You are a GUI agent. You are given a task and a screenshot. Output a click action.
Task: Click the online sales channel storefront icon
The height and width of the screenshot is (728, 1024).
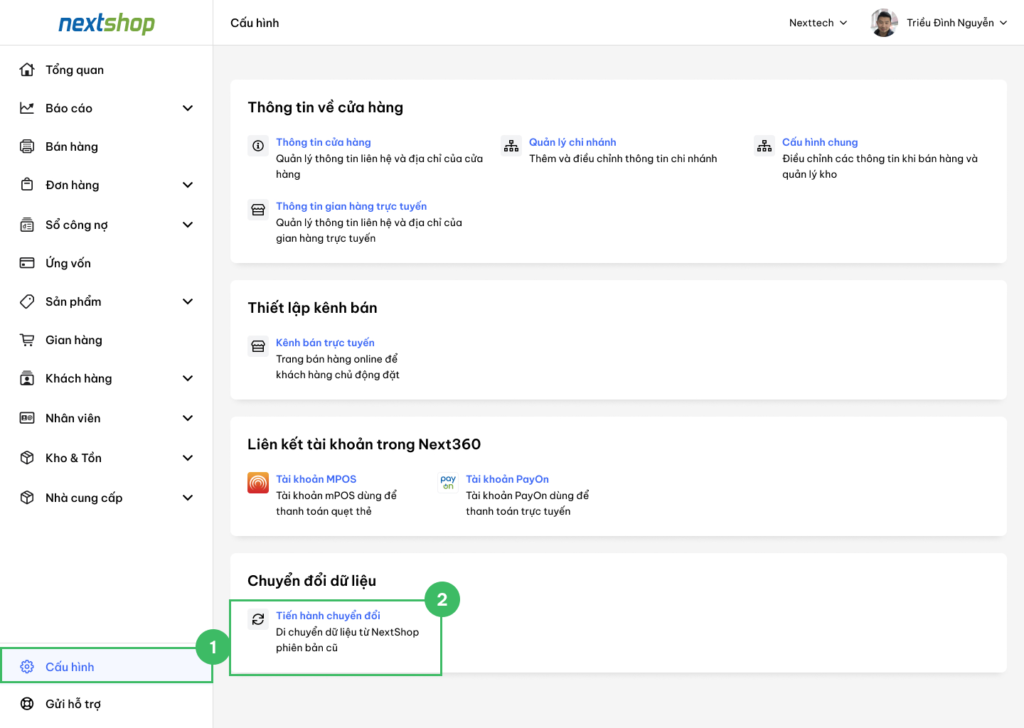tap(258, 346)
